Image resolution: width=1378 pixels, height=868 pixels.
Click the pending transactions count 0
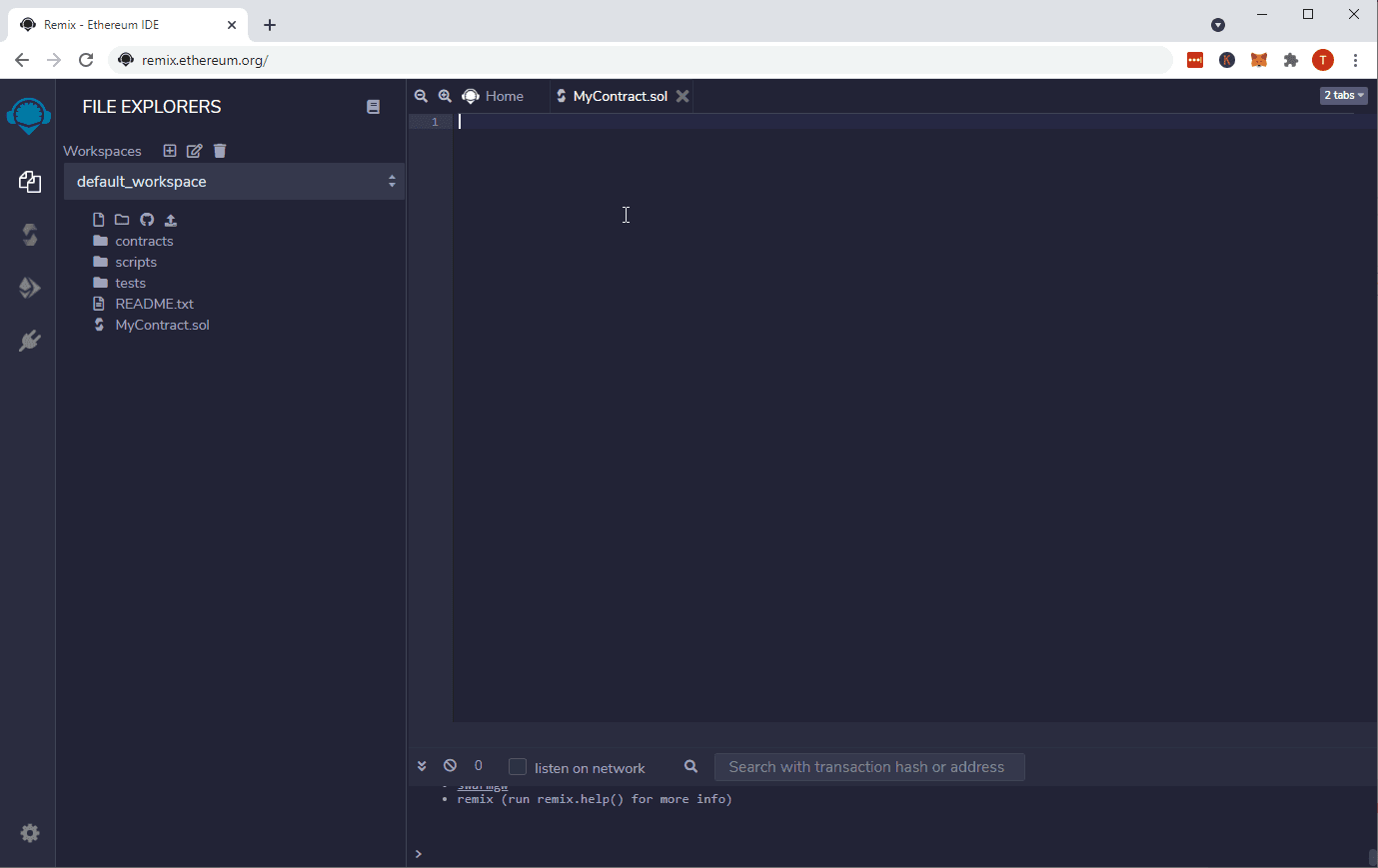click(x=479, y=766)
